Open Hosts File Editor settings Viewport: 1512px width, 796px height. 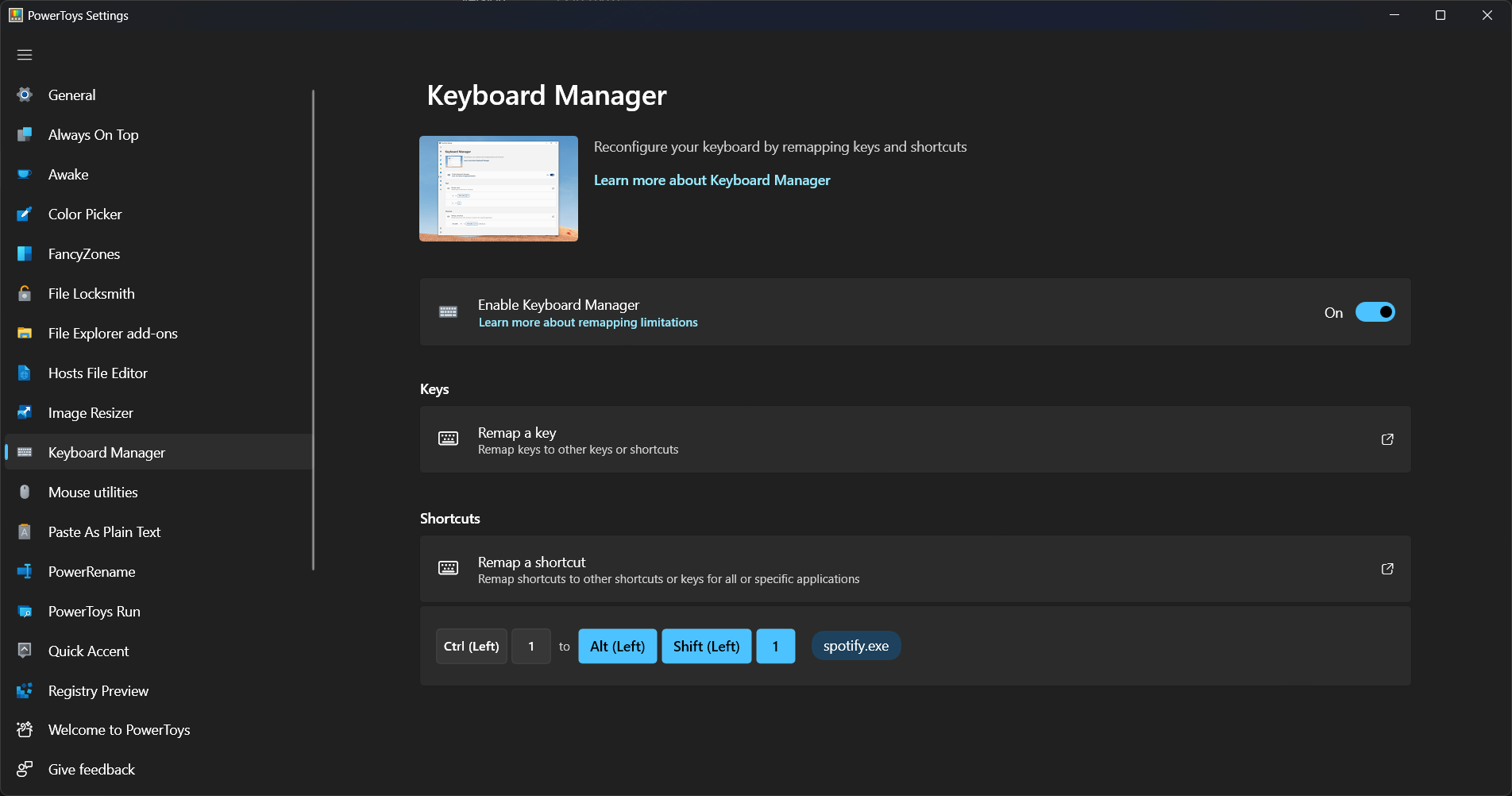click(x=159, y=373)
